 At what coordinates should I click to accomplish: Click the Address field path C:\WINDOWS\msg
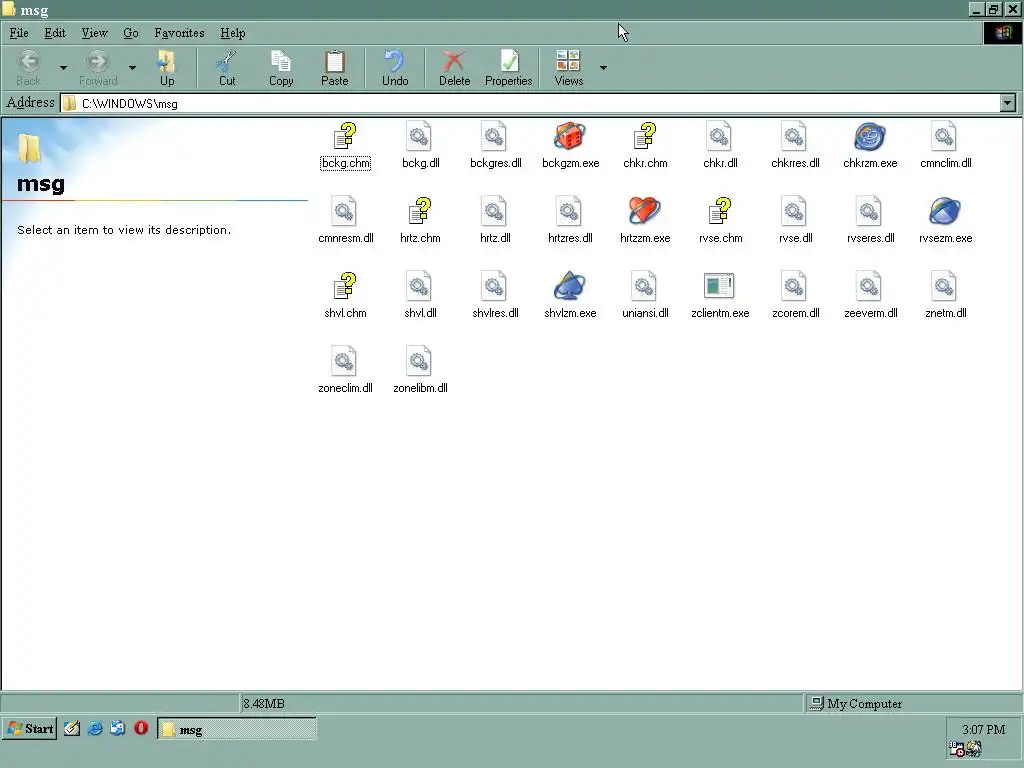129,104
